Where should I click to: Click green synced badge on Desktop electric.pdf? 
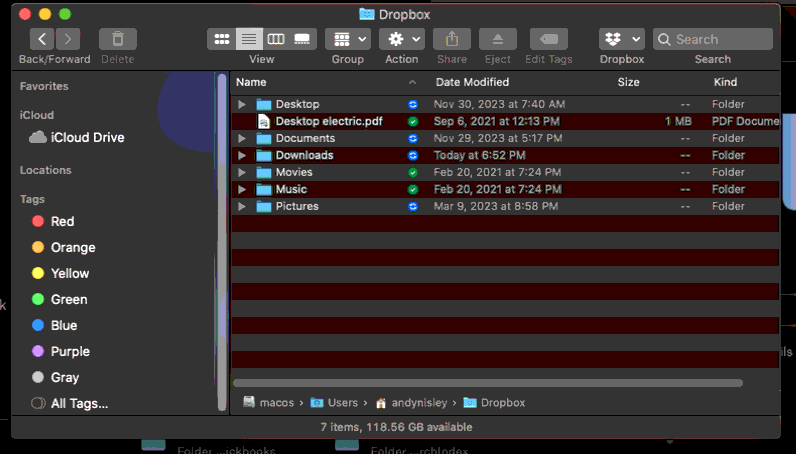click(x=413, y=121)
